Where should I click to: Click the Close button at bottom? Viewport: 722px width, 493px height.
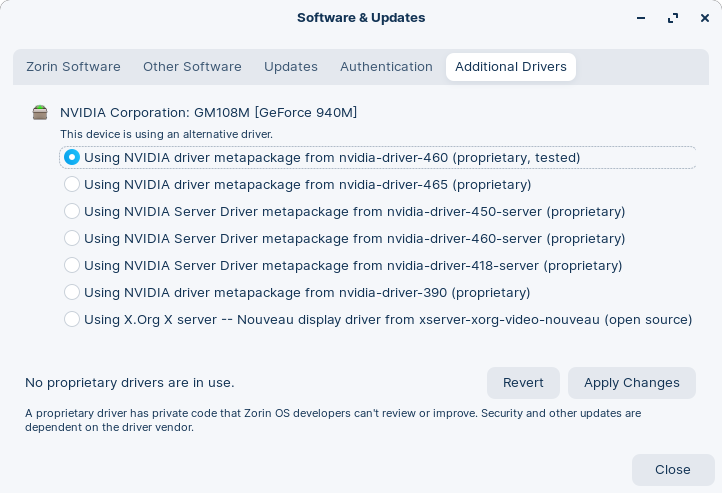point(673,470)
